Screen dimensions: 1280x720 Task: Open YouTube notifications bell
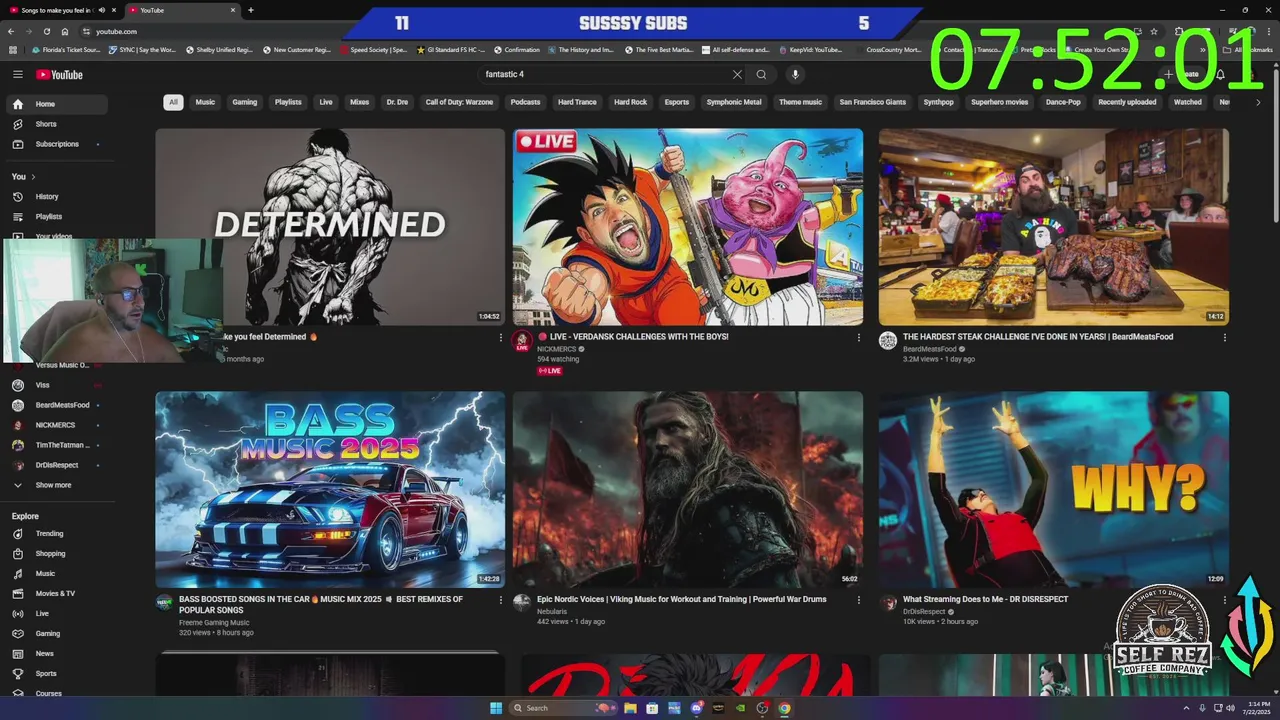1220,74
